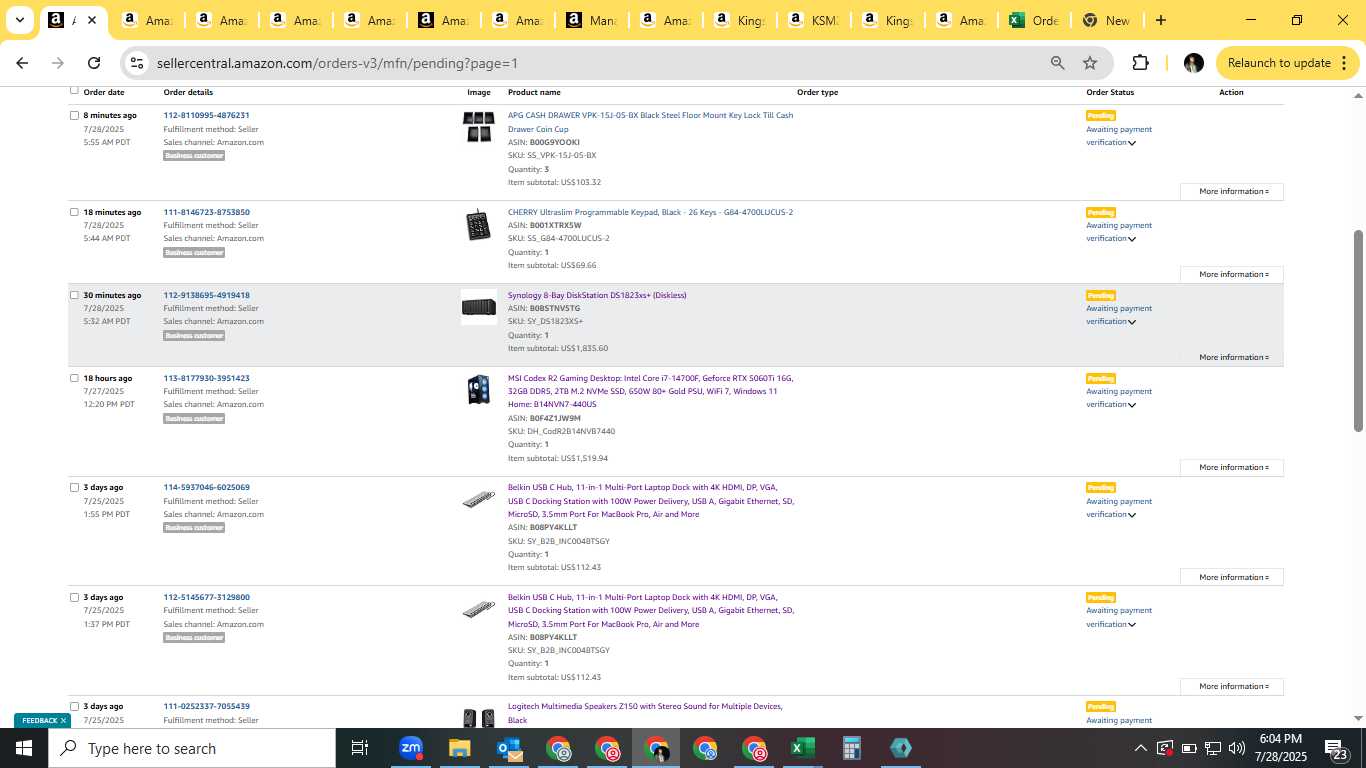This screenshot has height=768, width=1366.
Task: Open Windows Start menu
Action: coord(24,748)
